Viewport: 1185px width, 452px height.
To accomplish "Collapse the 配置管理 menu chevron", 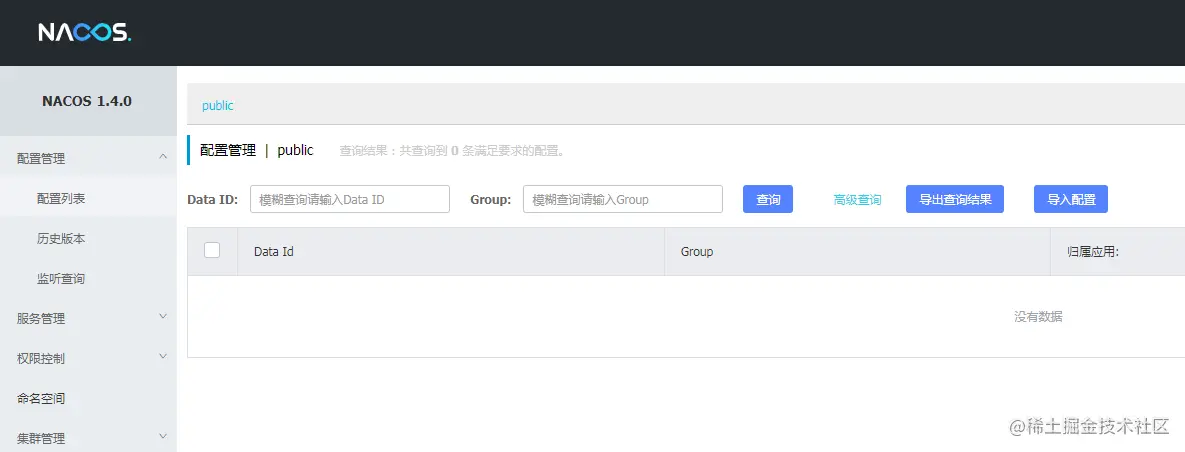I will [162, 156].
